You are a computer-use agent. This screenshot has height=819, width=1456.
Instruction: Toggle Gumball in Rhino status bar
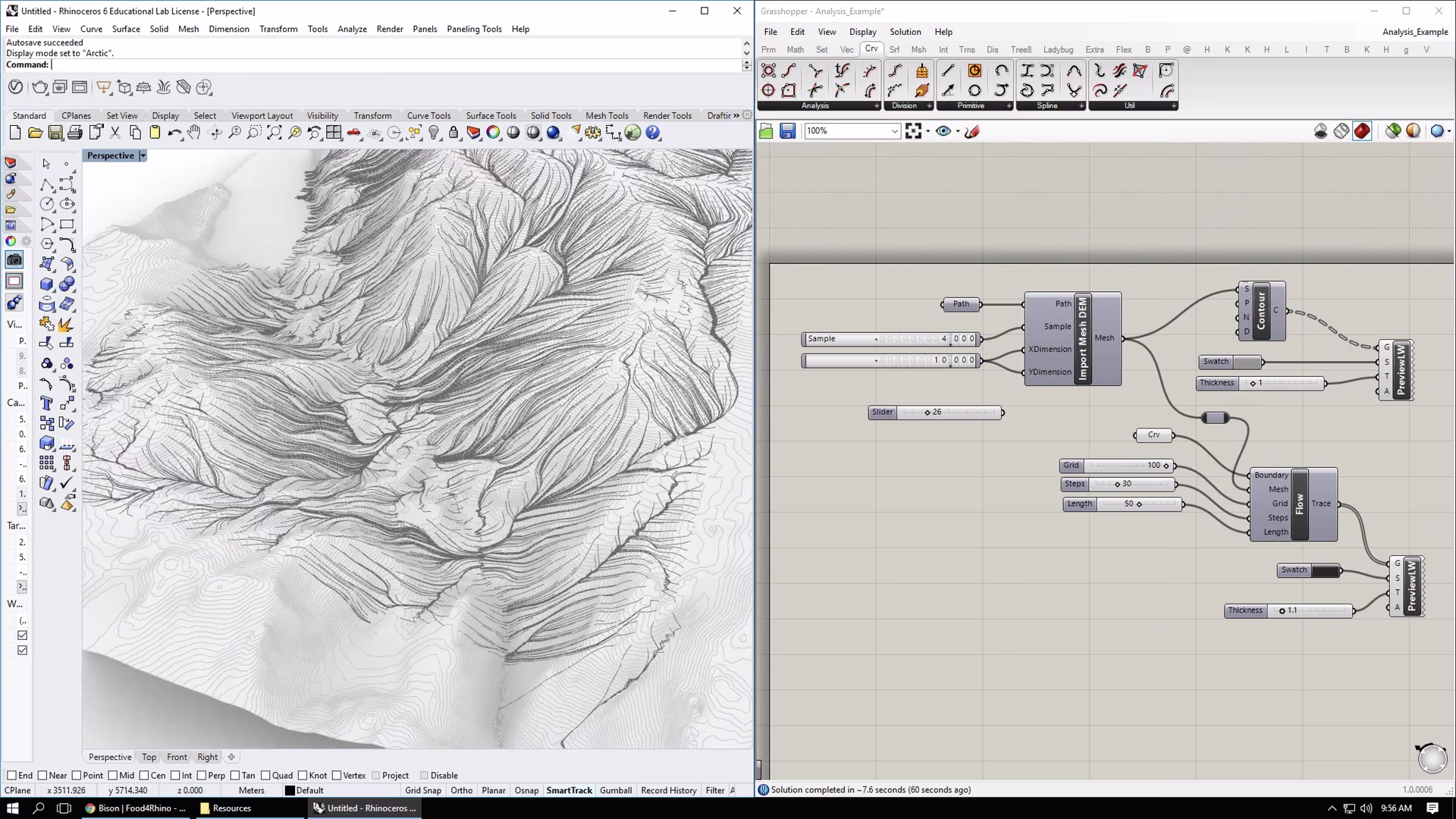click(616, 790)
